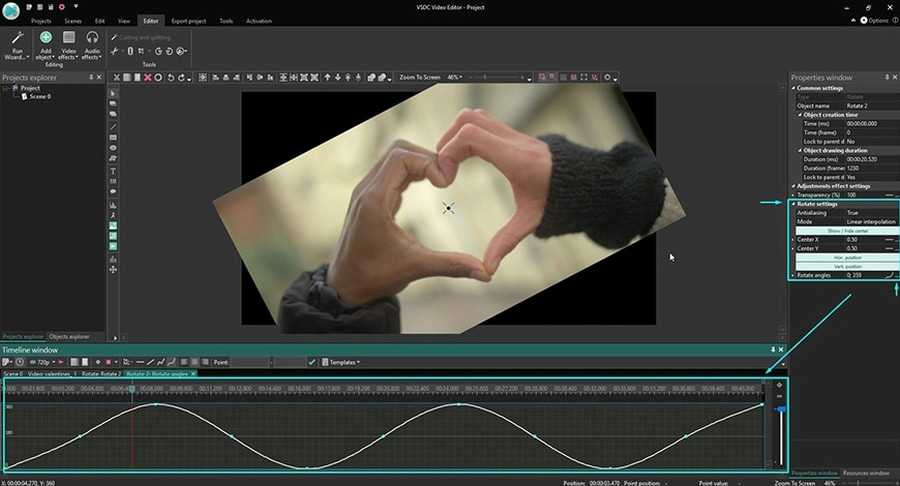Click the timeline clock icon
Viewport: 900px width, 486px height.
point(21,362)
